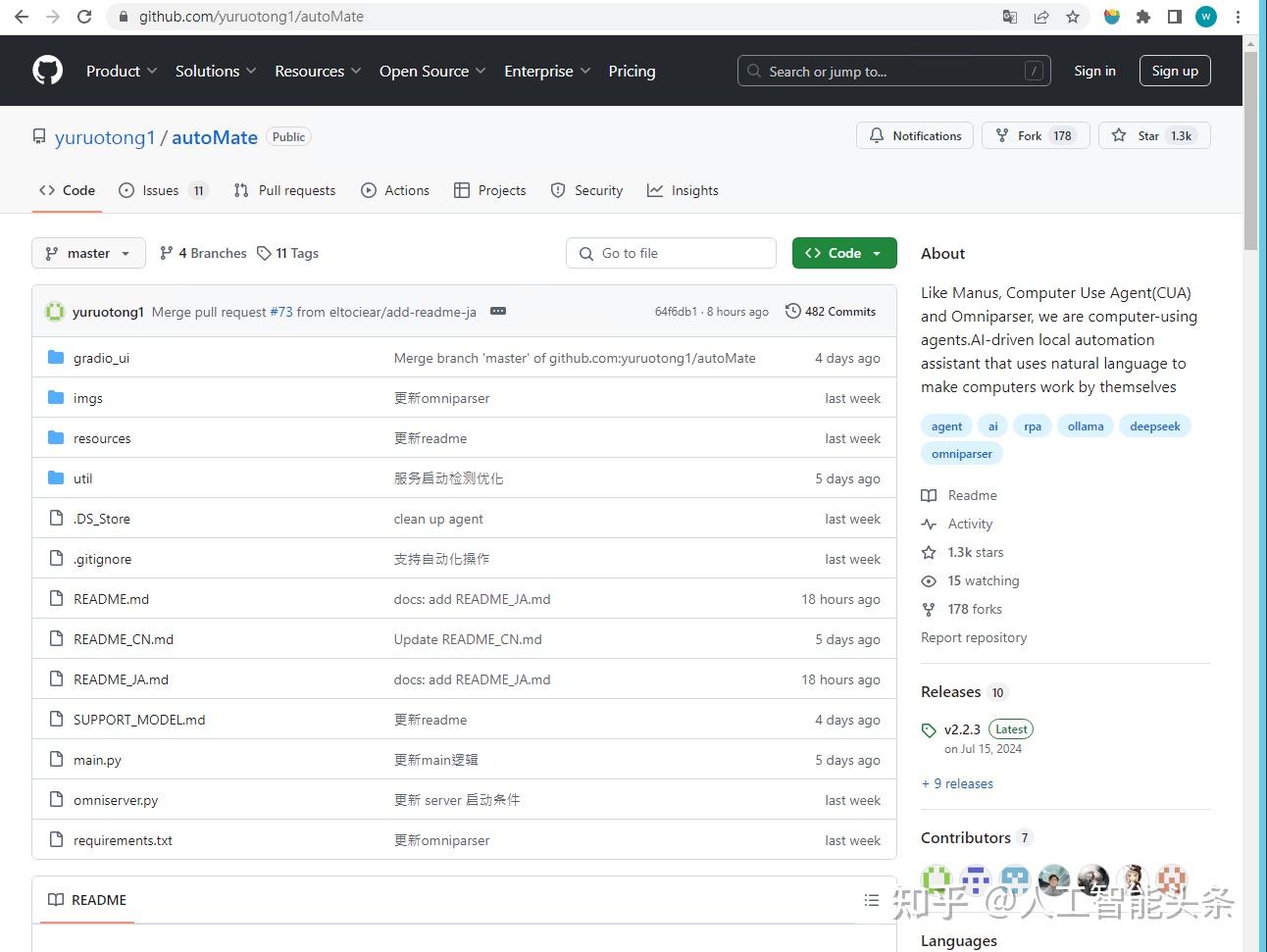Open the imgs folder

pos(88,398)
